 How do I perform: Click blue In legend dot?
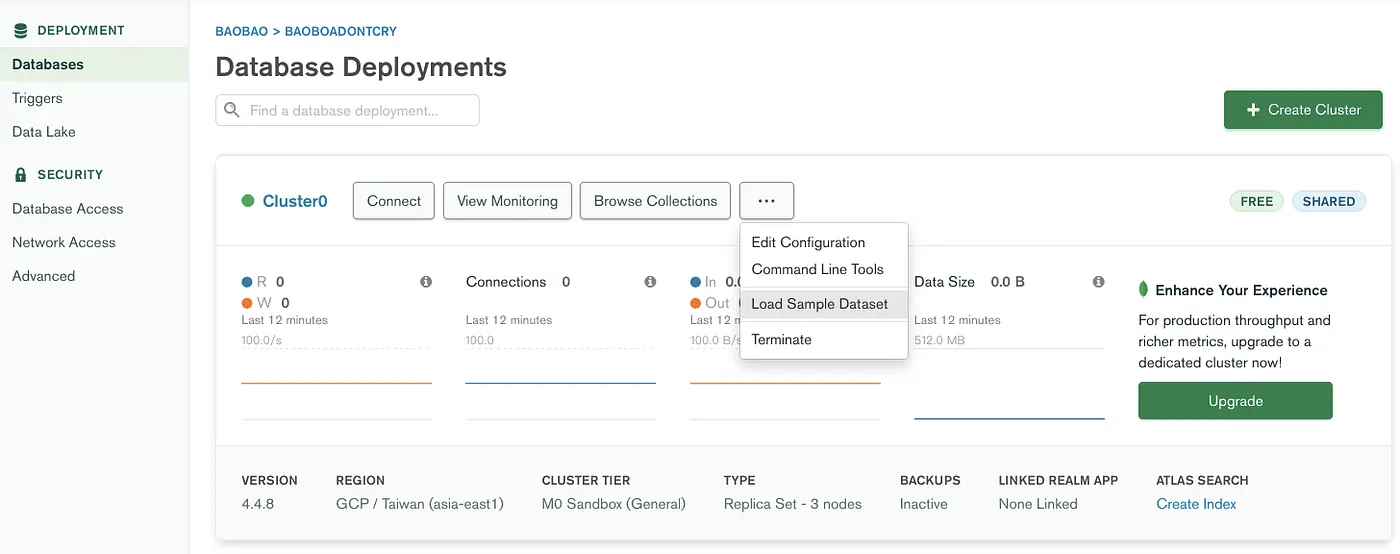tap(695, 282)
